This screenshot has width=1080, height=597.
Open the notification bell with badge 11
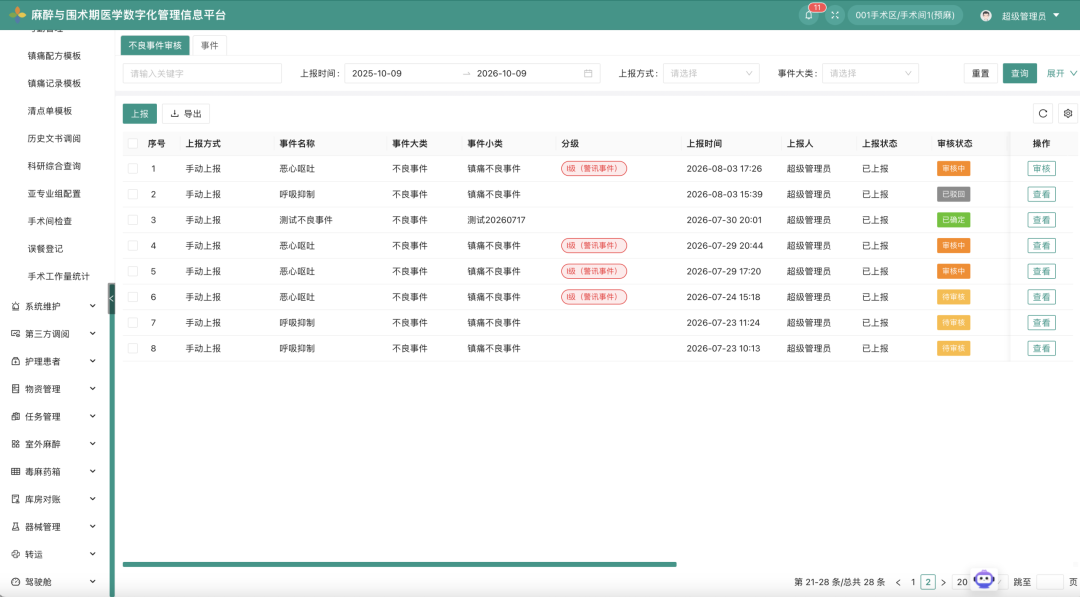coord(809,15)
